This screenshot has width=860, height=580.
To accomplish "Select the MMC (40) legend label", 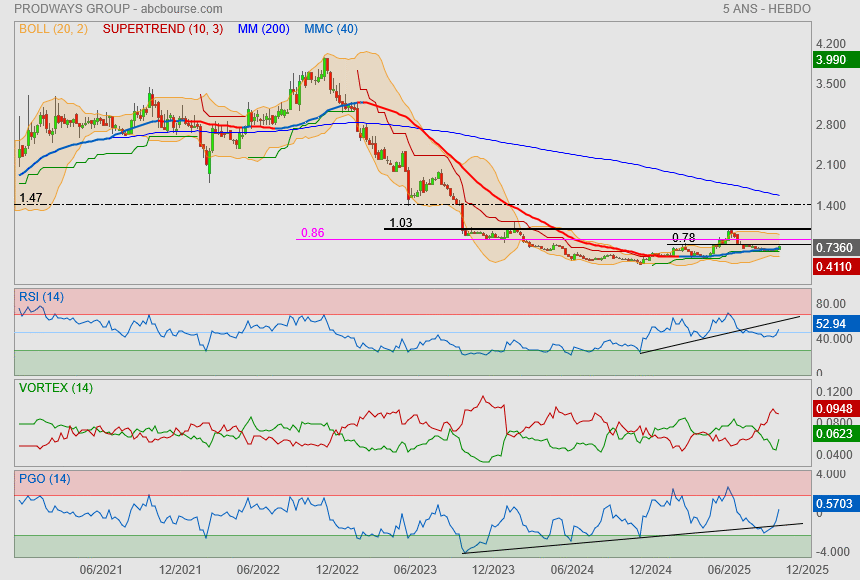I will tap(330, 29).
